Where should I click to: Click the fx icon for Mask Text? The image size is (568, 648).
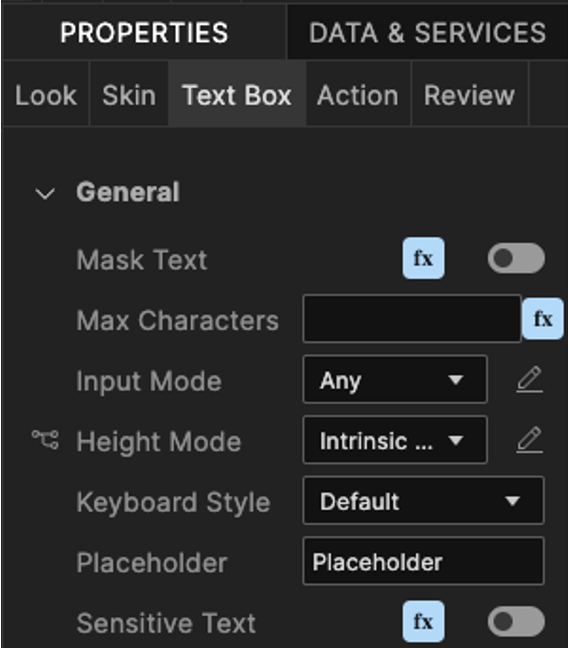423,258
